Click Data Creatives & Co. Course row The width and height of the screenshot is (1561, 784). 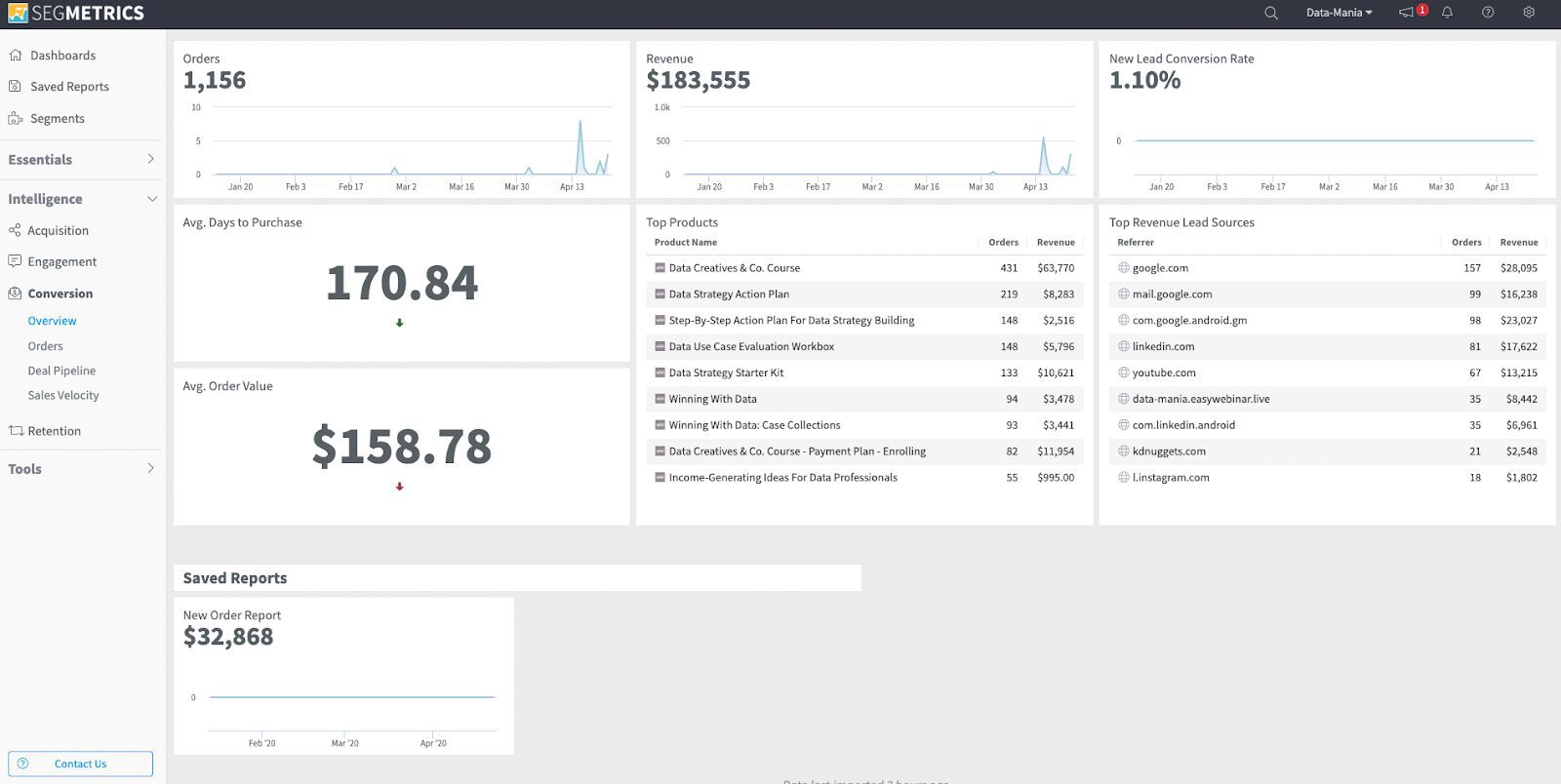coord(863,268)
